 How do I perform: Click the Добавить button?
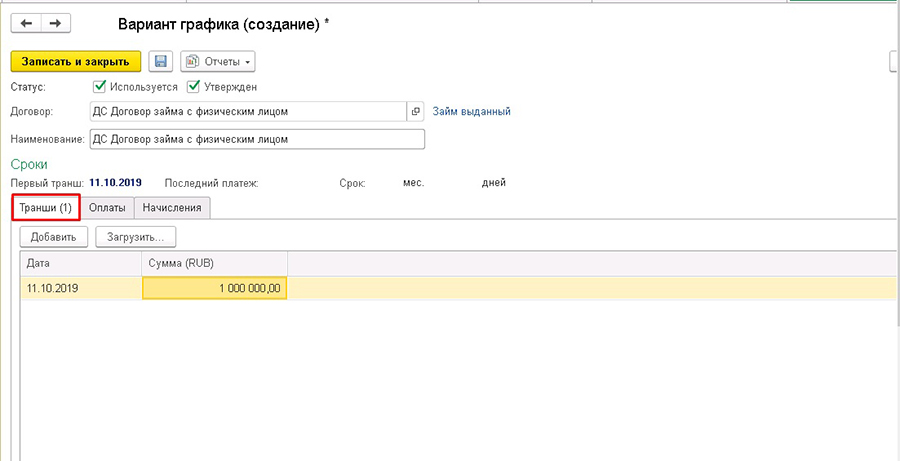click(53, 237)
